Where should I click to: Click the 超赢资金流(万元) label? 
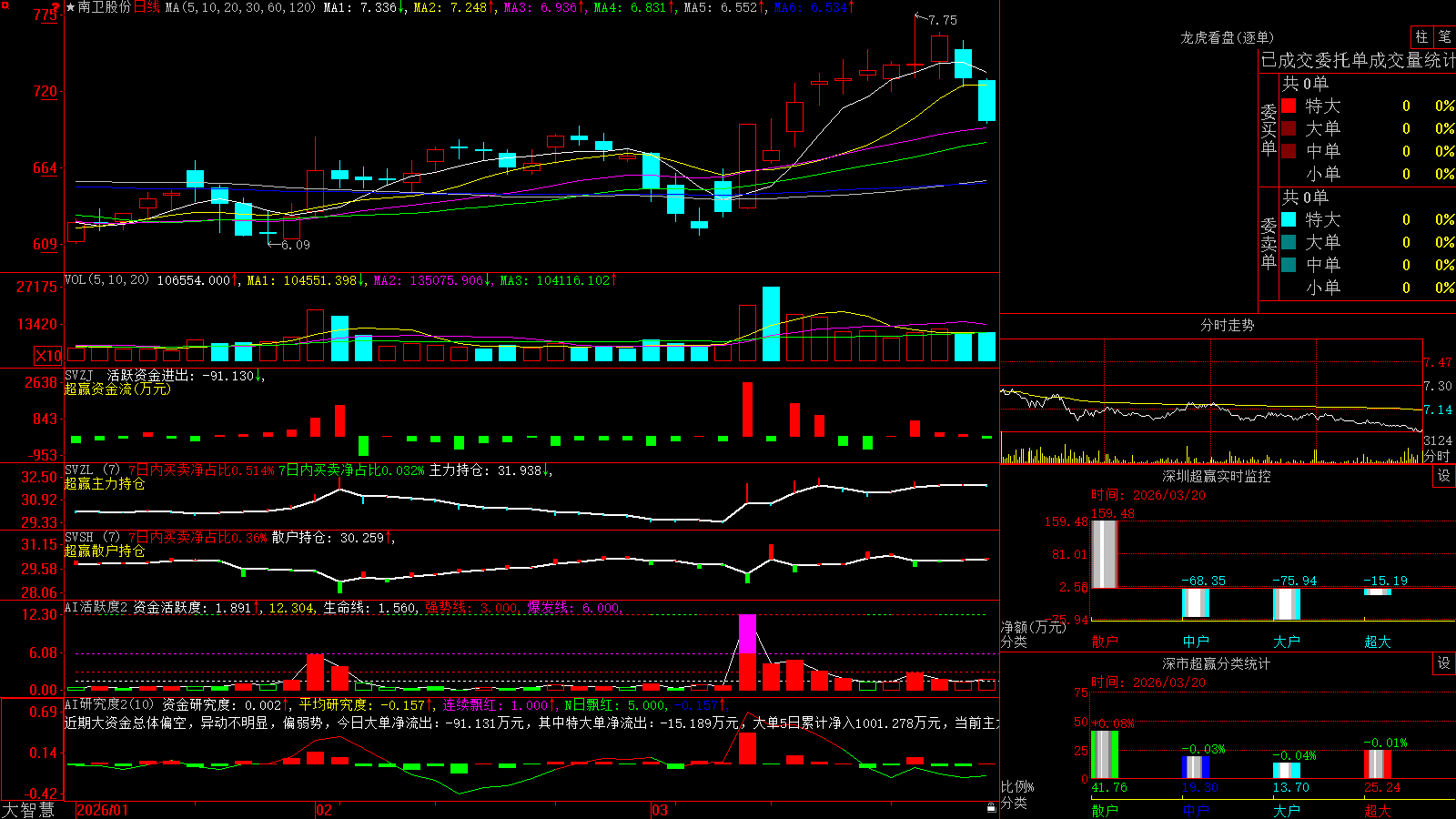coord(117,389)
